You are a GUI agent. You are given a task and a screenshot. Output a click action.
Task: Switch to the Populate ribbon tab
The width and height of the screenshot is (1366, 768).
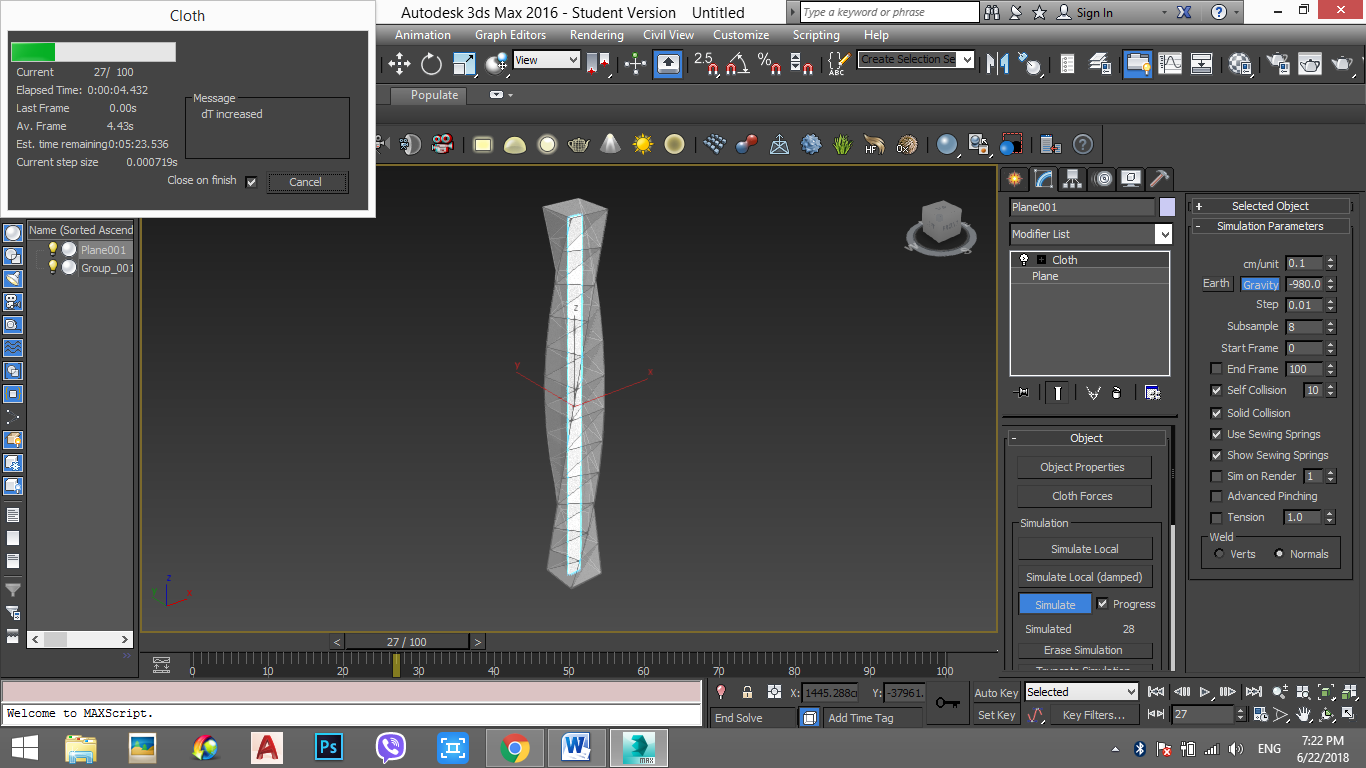coord(435,95)
